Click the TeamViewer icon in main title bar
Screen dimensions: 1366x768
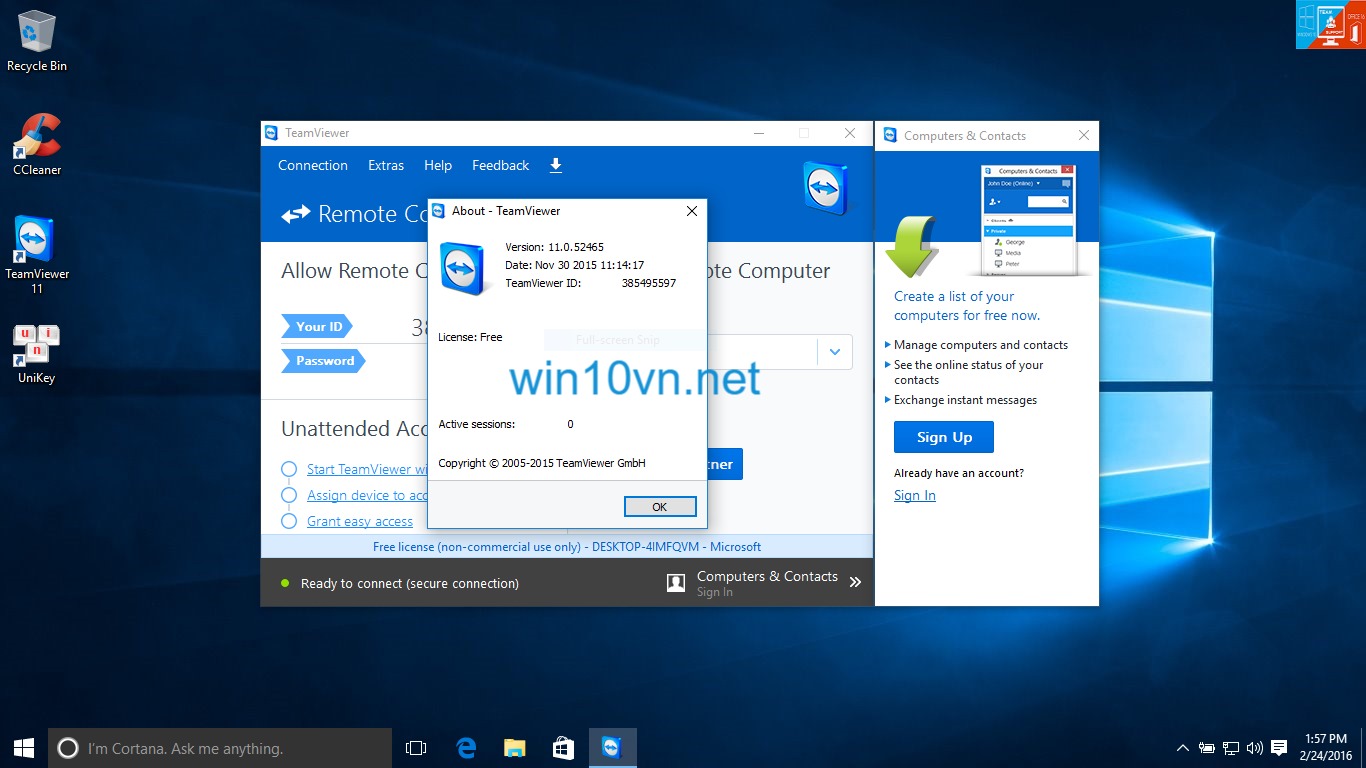coord(270,133)
